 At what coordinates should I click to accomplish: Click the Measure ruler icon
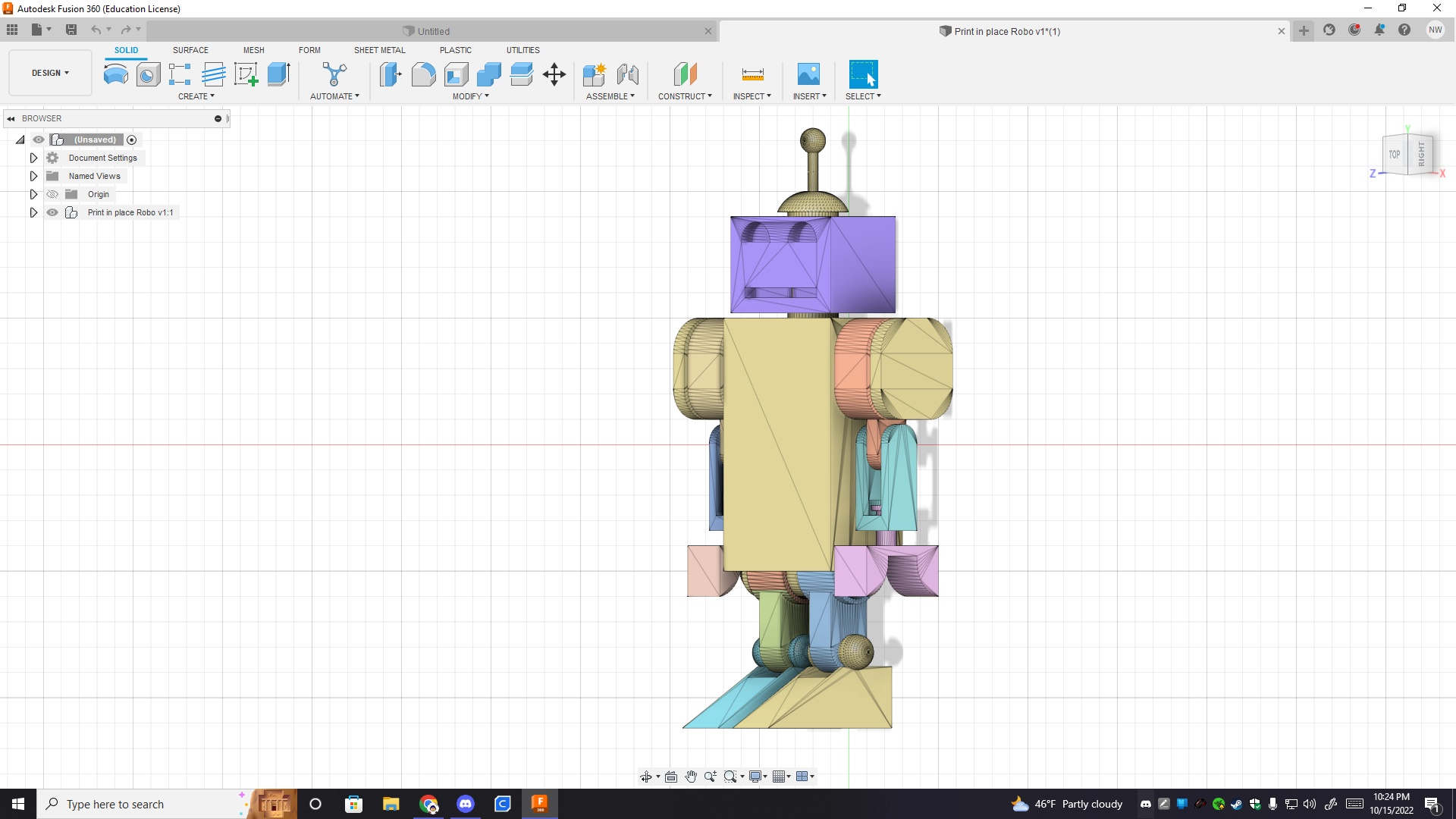click(752, 74)
